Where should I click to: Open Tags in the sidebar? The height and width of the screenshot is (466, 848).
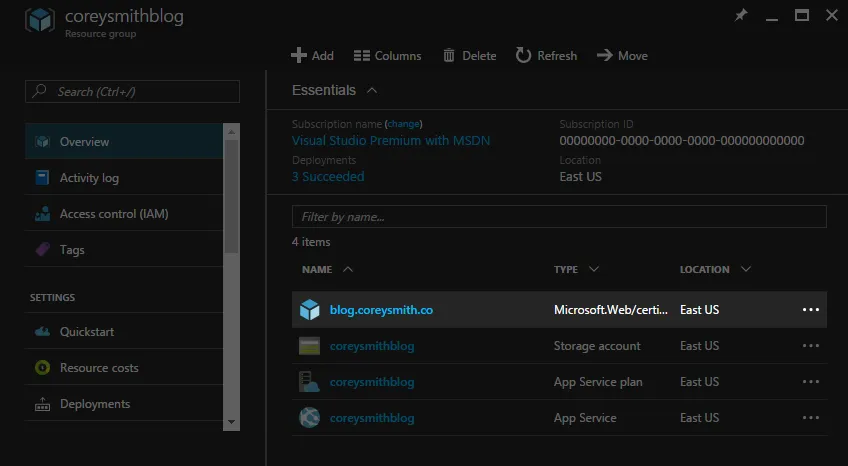tap(124, 249)
